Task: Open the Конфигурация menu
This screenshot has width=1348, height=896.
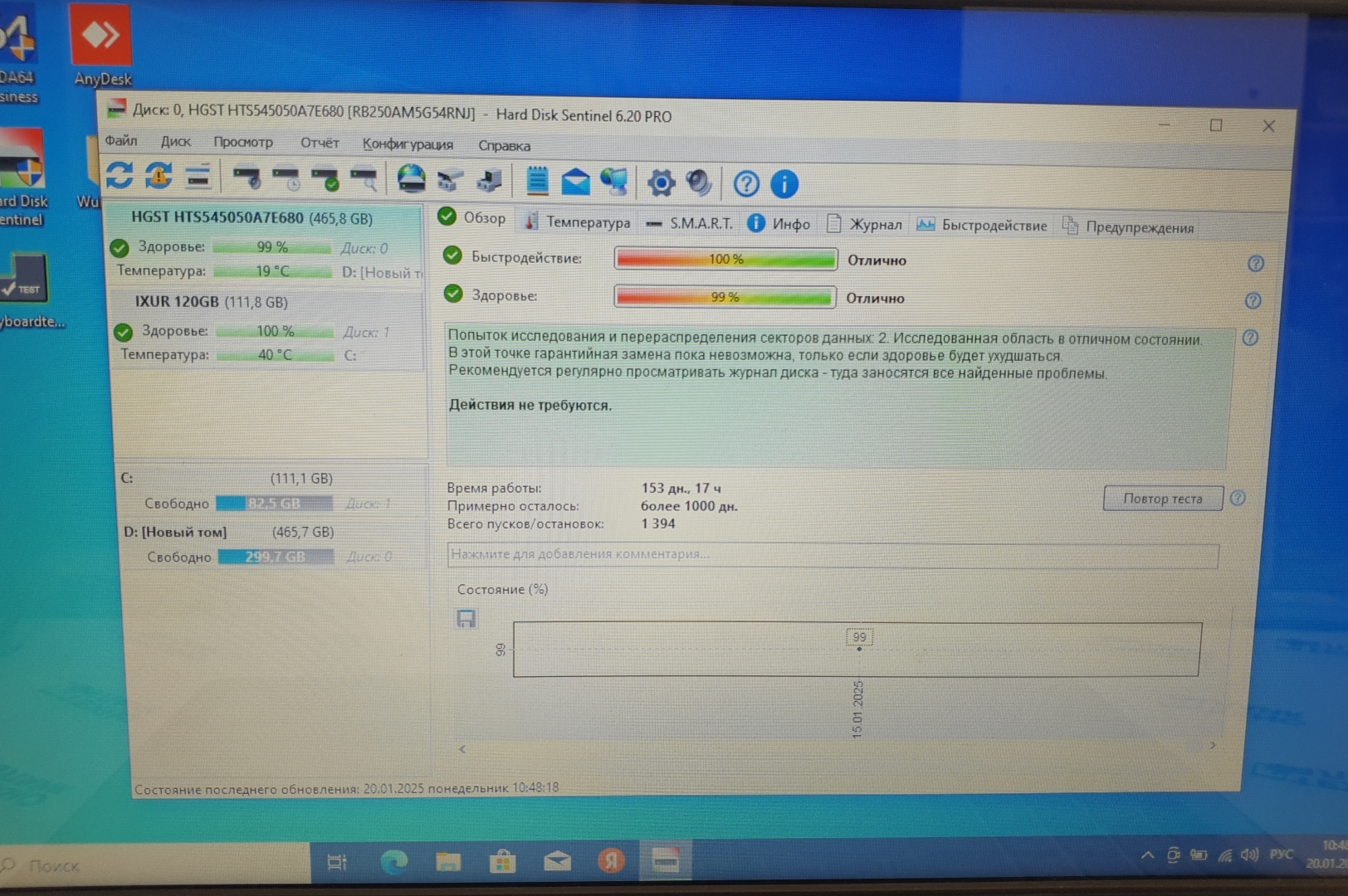Action: (x=408, y=144)
